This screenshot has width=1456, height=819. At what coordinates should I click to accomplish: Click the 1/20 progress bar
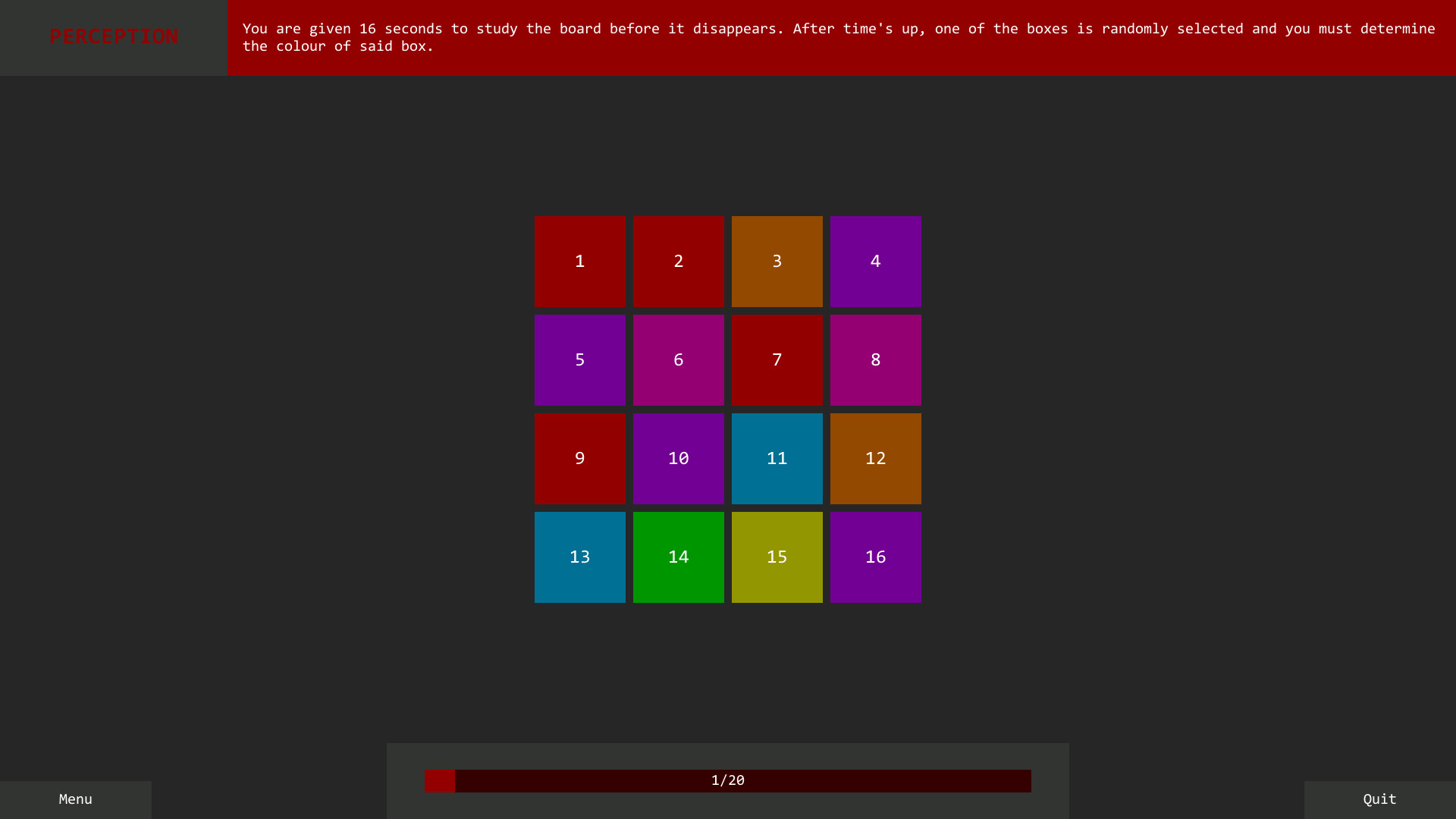pos(728,780)
